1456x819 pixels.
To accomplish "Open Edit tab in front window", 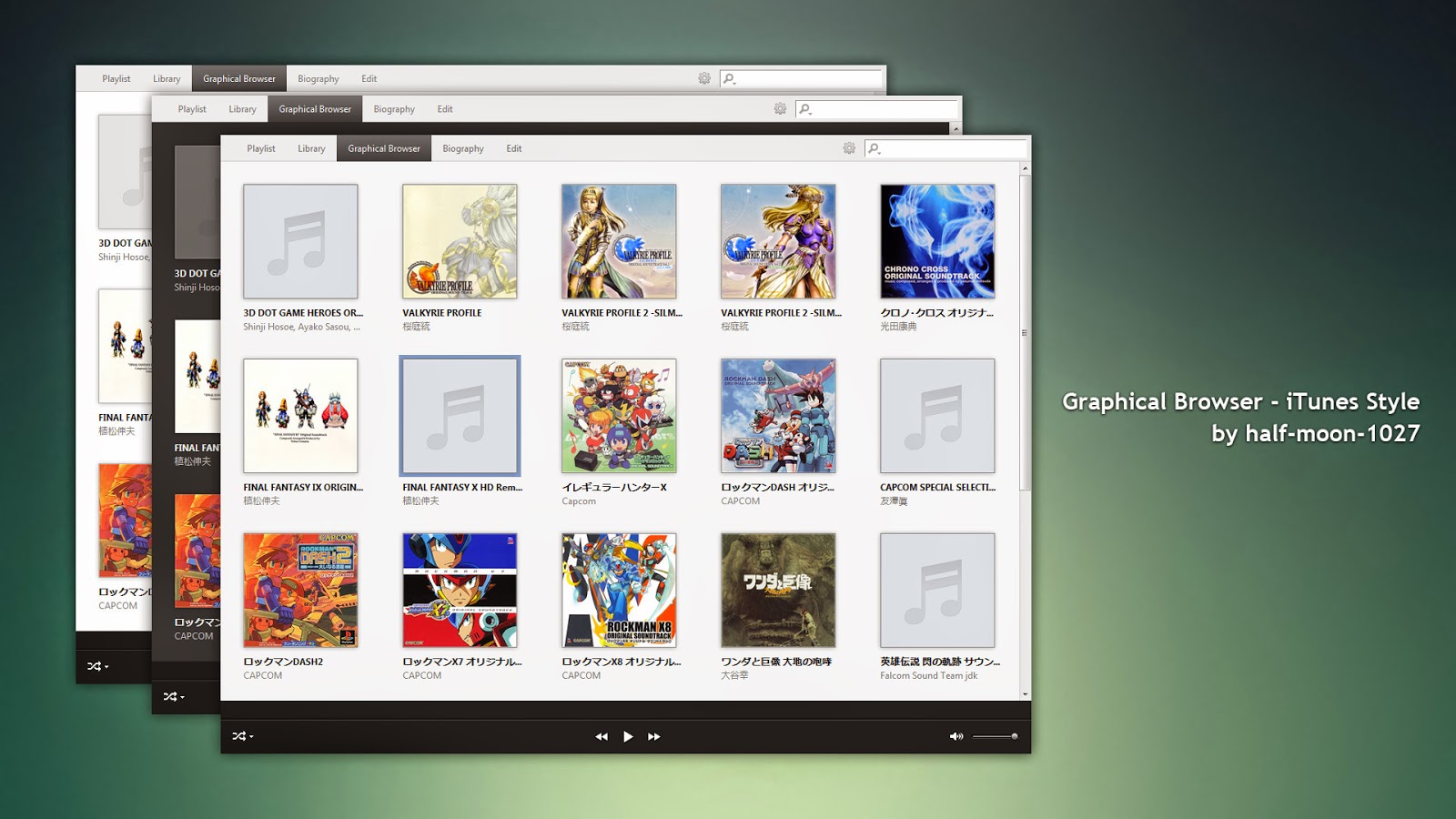I will tap(514, 148).
